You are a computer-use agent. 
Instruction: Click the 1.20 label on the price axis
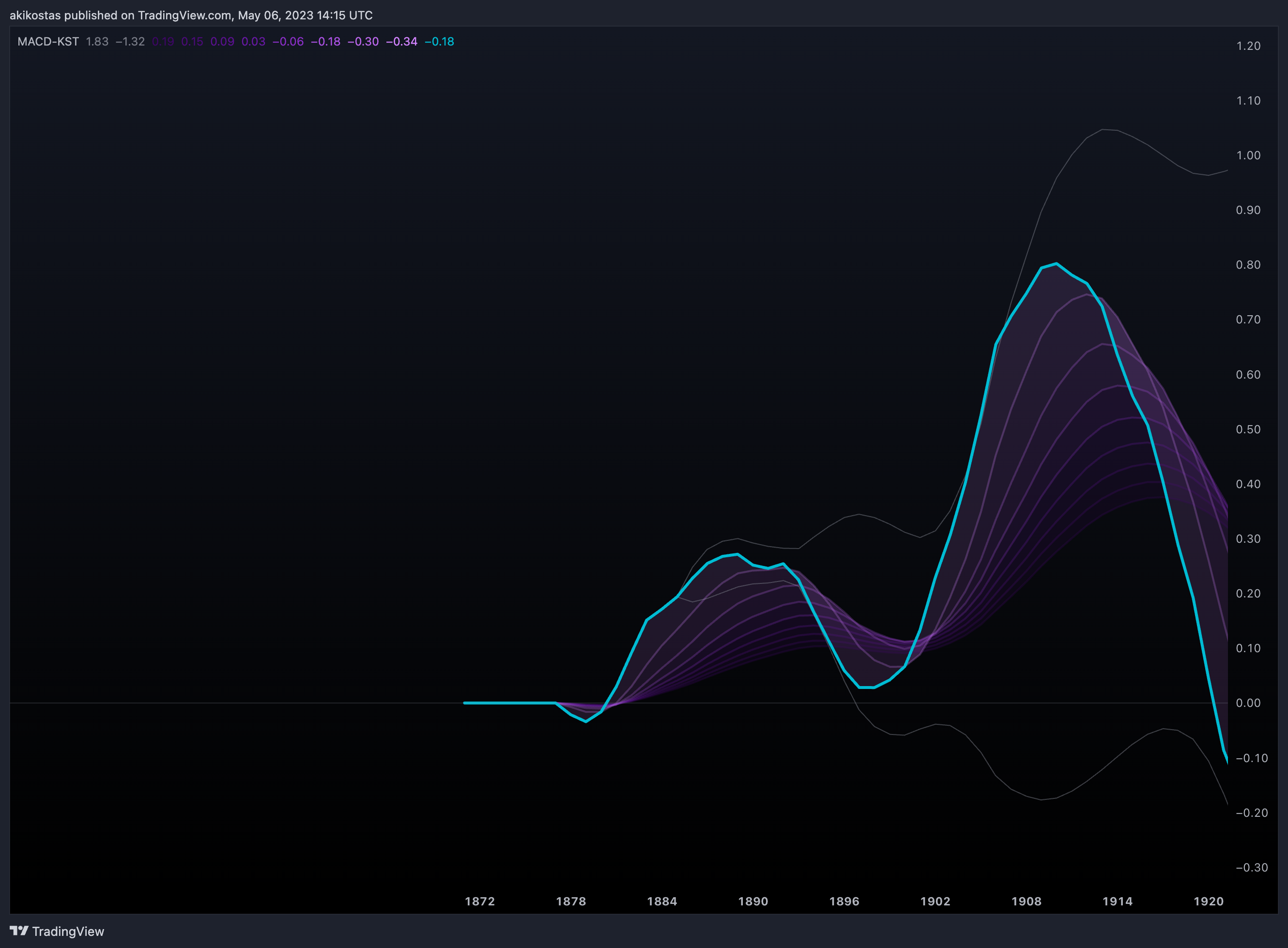[1248, 46]
